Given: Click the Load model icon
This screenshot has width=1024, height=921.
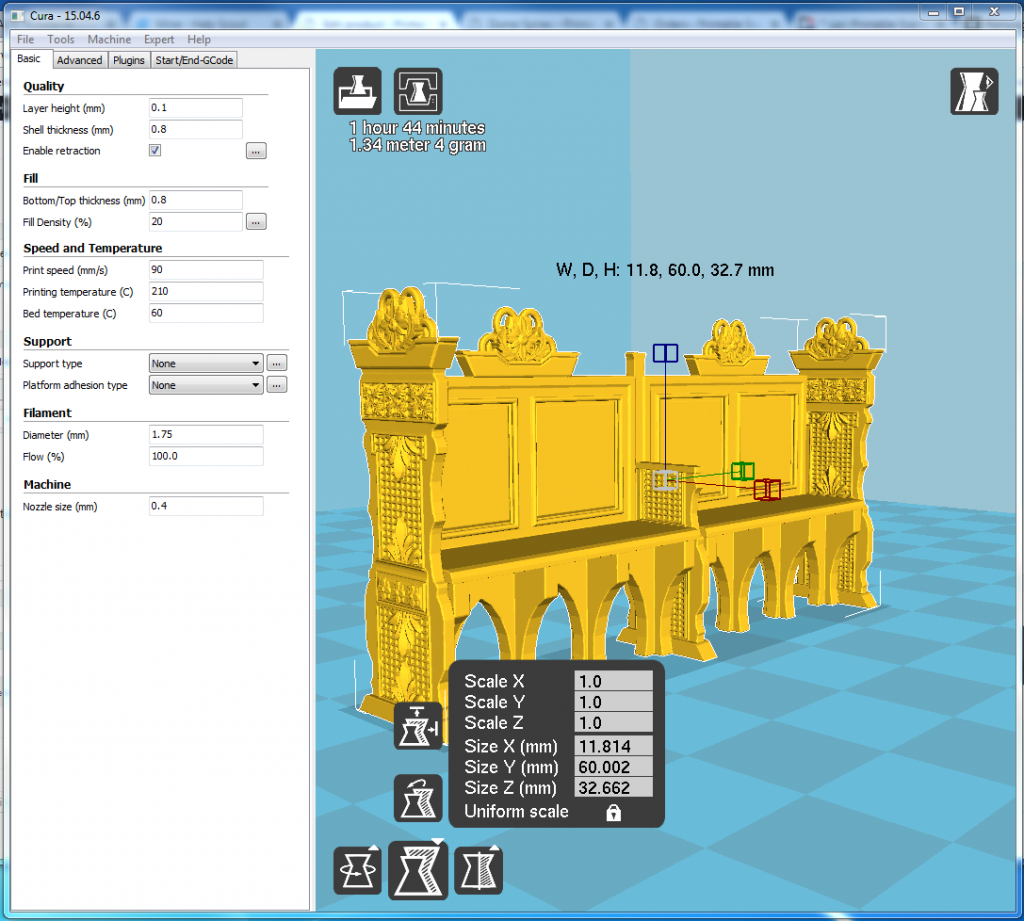Looking at the screenshot, I should [x=358, y=92].
